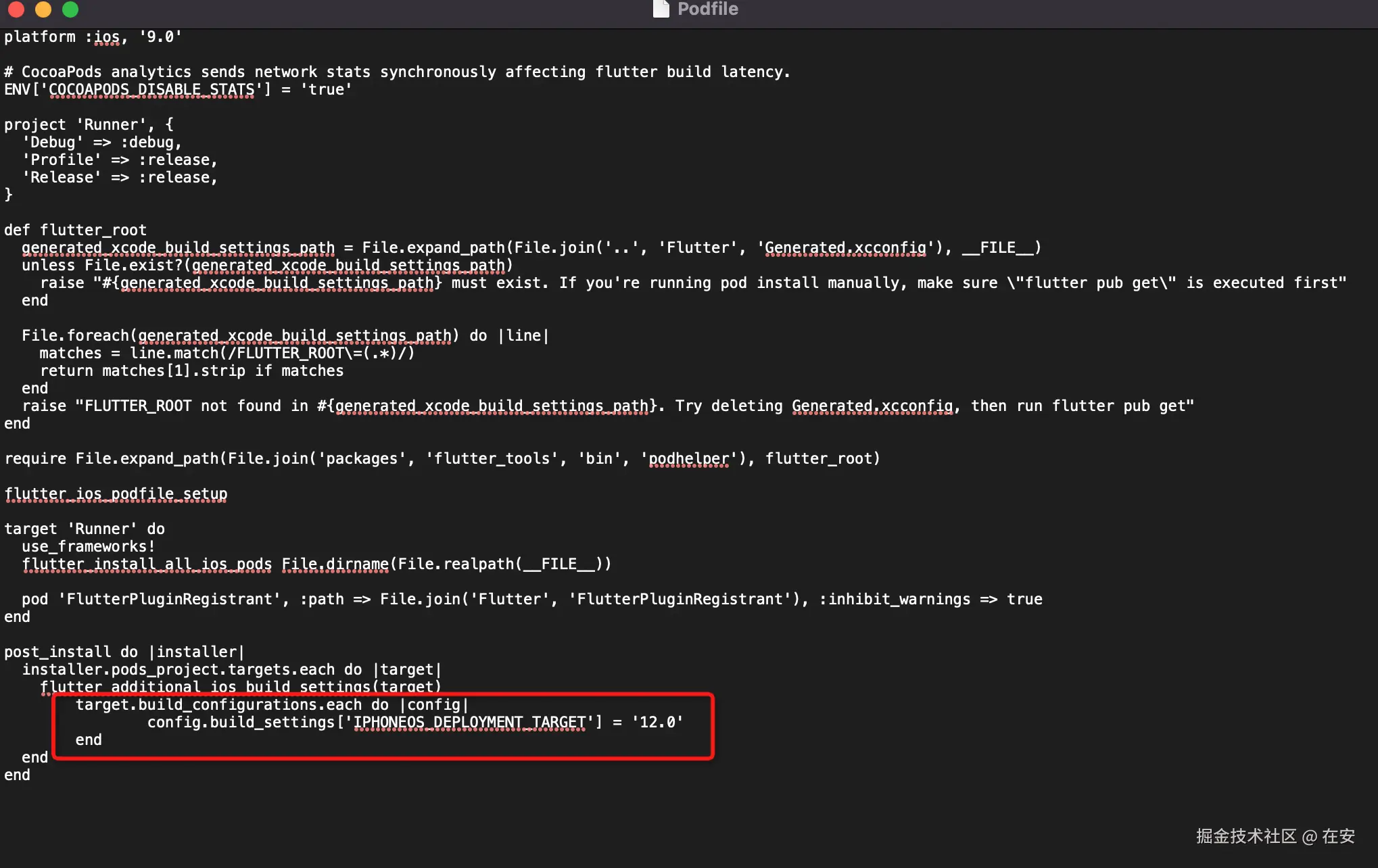
Task: Click the Podfile title text
Action: [x=707, y=9]
